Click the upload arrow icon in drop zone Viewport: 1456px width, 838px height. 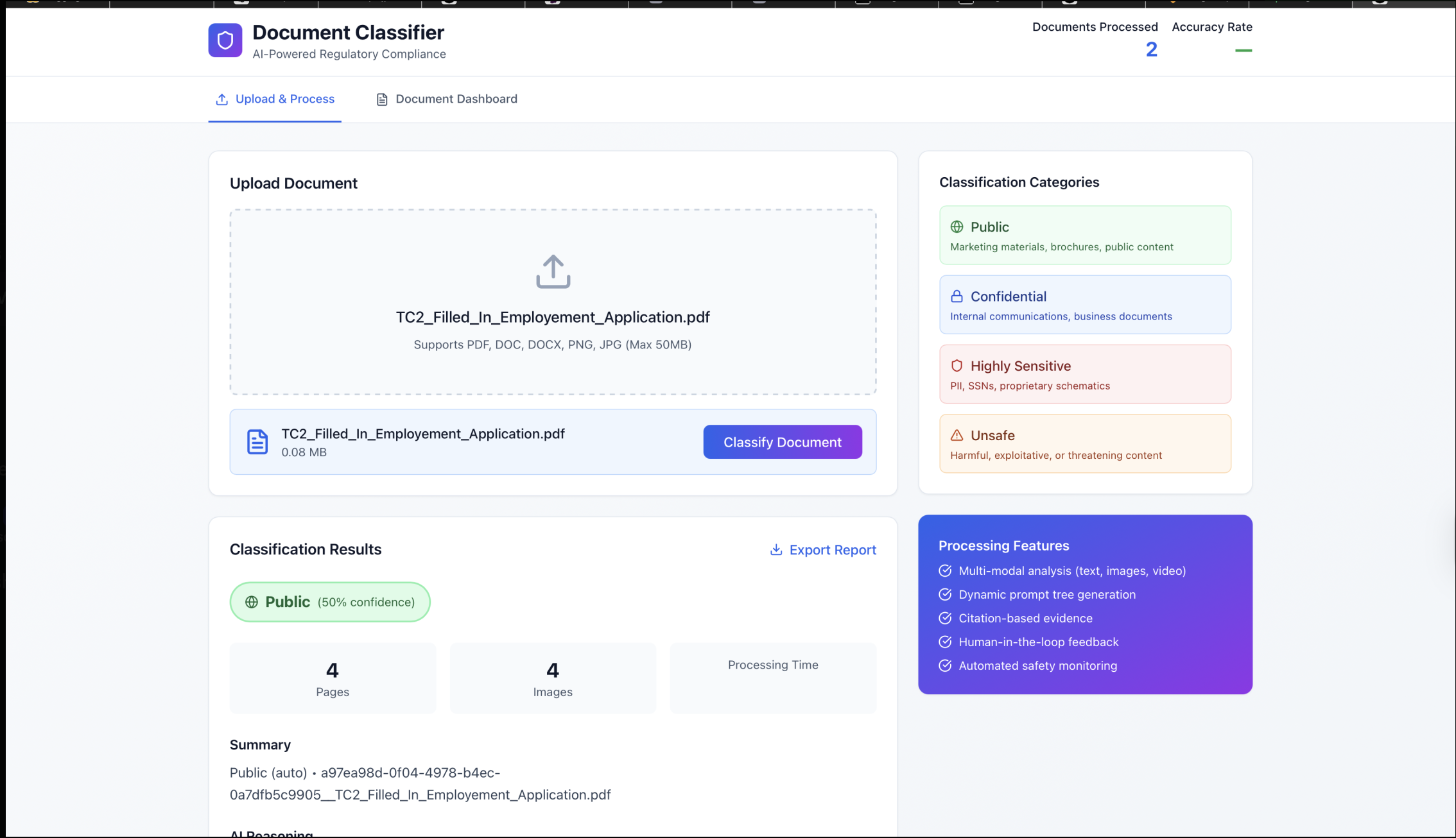click(553, 272)
